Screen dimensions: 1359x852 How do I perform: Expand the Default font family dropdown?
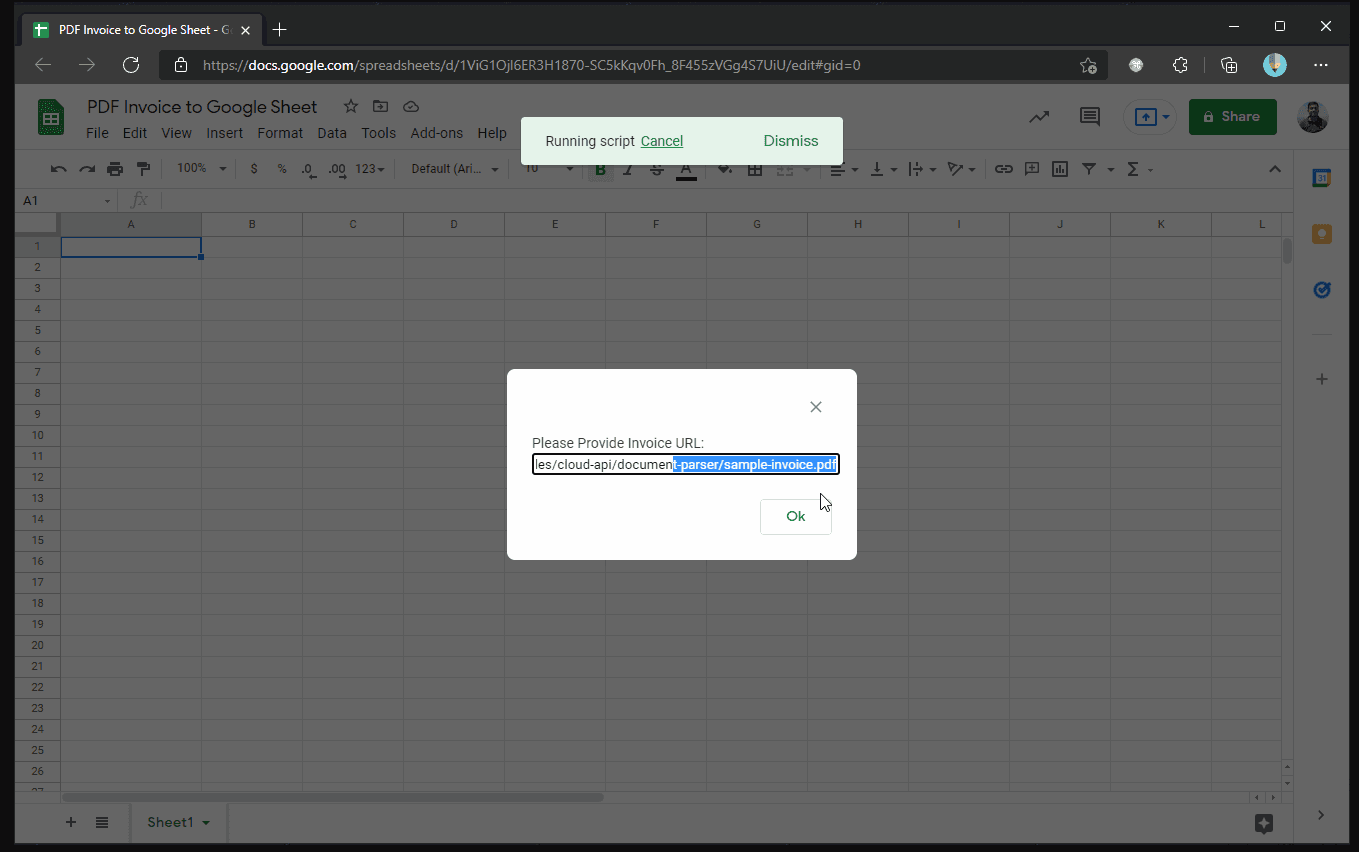tap(454, 169)
